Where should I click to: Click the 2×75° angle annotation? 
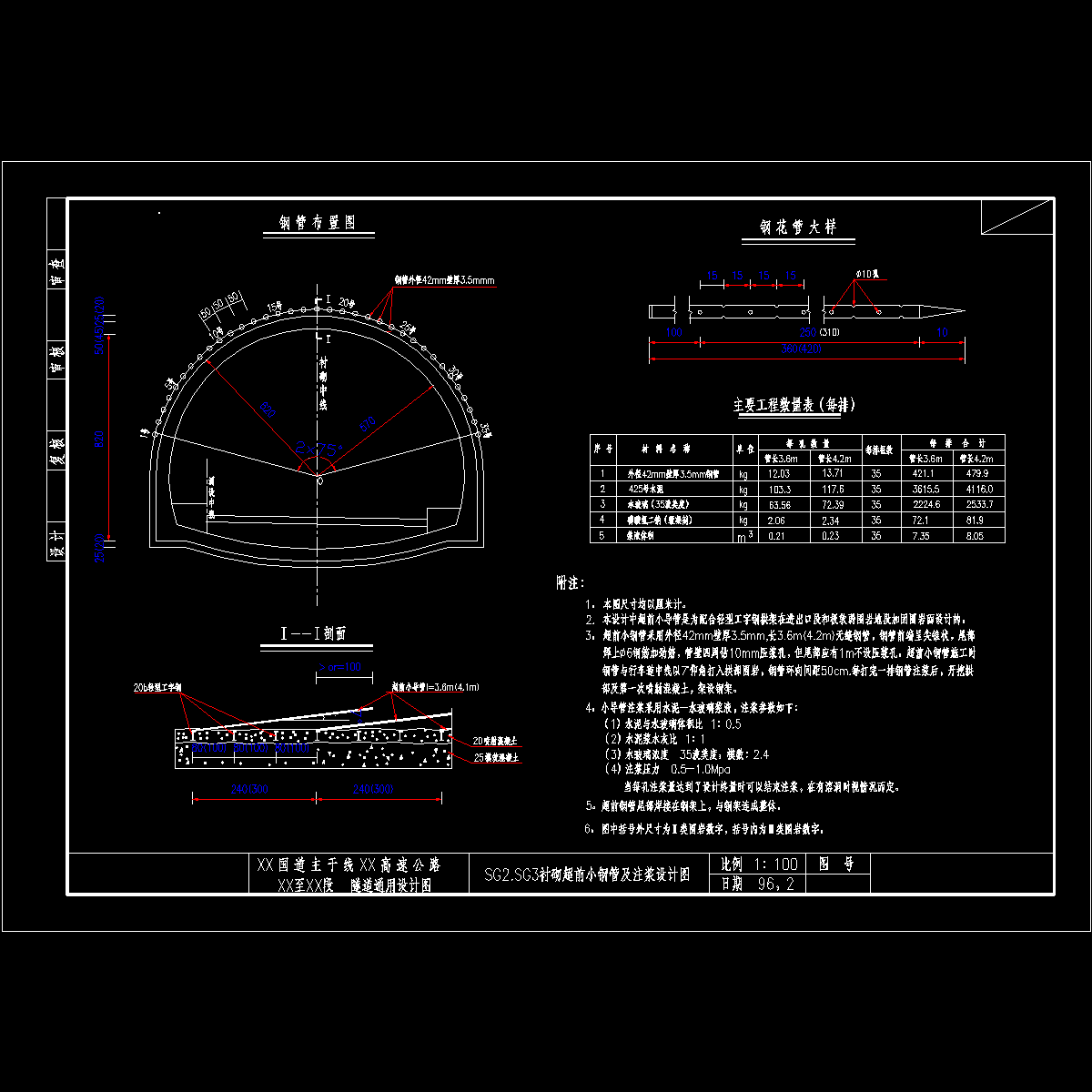pyautogui.click(x=319, y=449)
